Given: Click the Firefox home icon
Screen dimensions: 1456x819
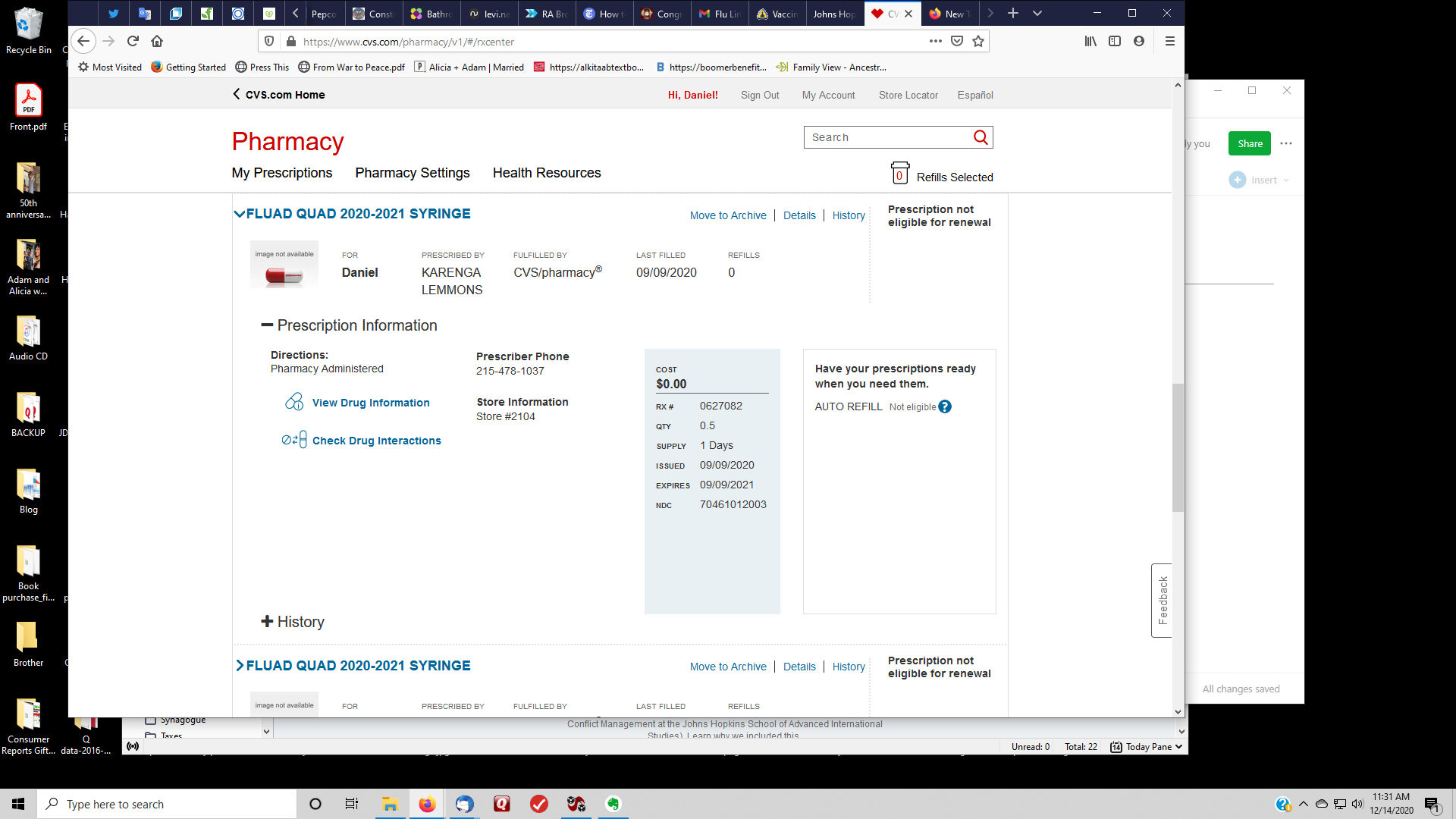Looking at the screenshot, I should click(x=157, y=42).
